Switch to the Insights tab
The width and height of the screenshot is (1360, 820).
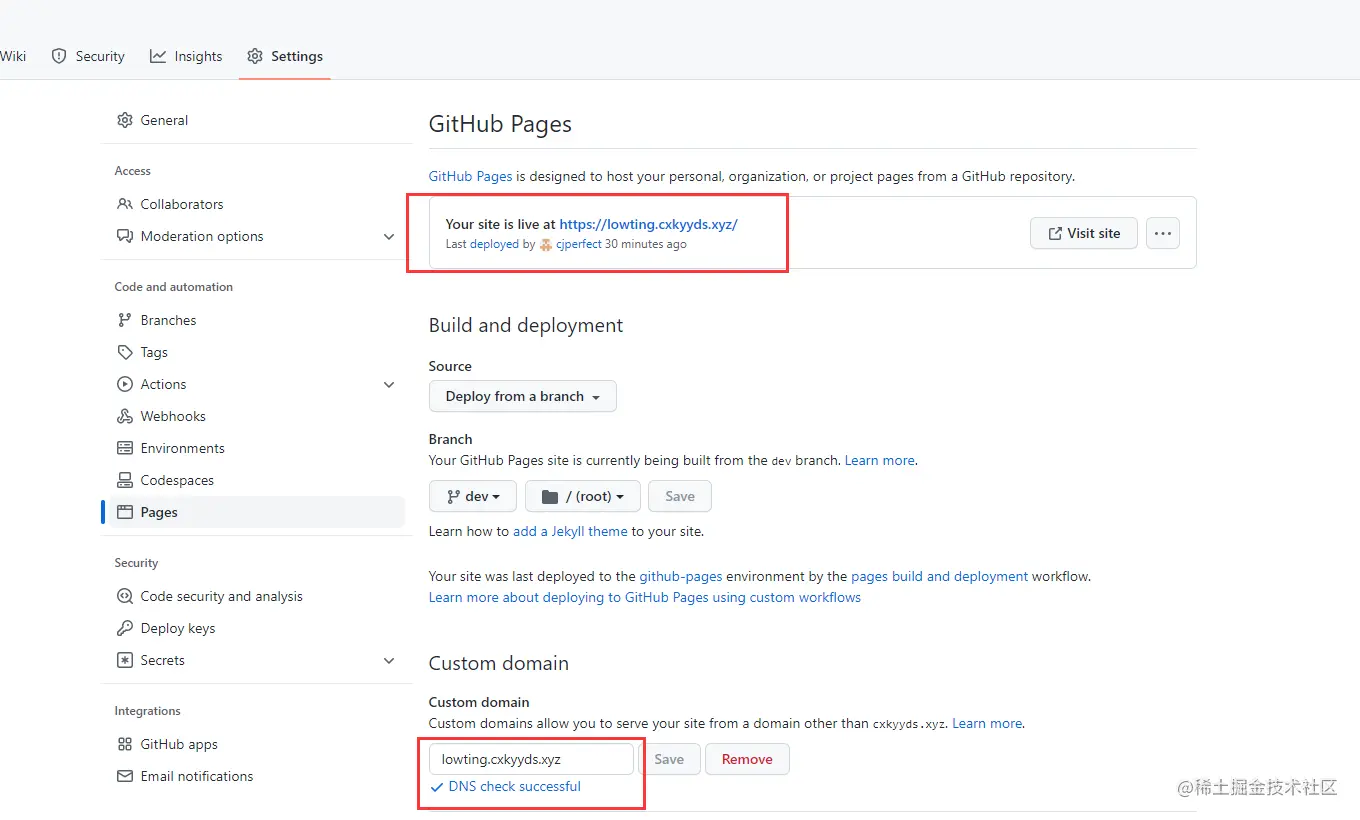[186, 56]
